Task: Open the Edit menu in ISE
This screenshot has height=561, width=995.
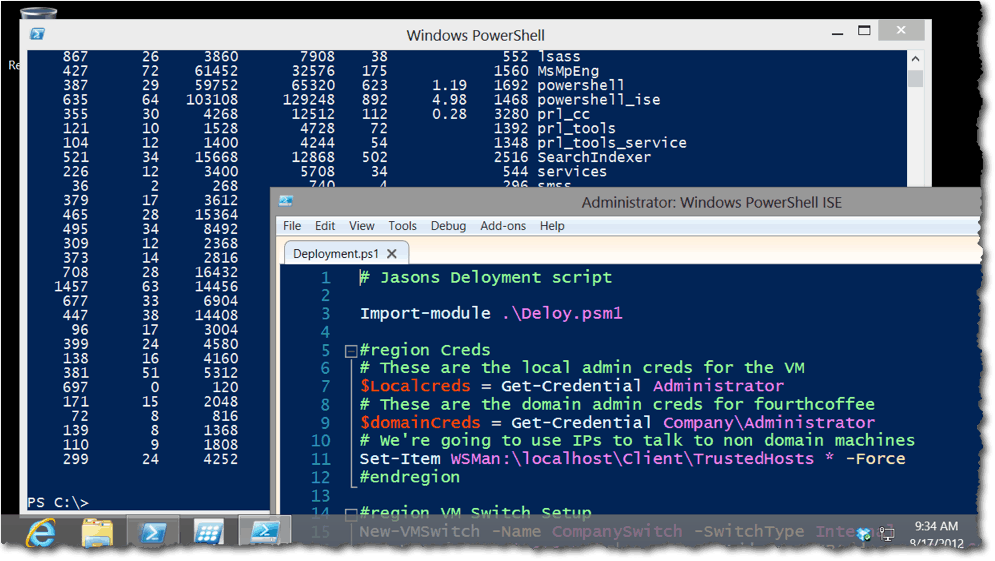Action: [325, 226]
